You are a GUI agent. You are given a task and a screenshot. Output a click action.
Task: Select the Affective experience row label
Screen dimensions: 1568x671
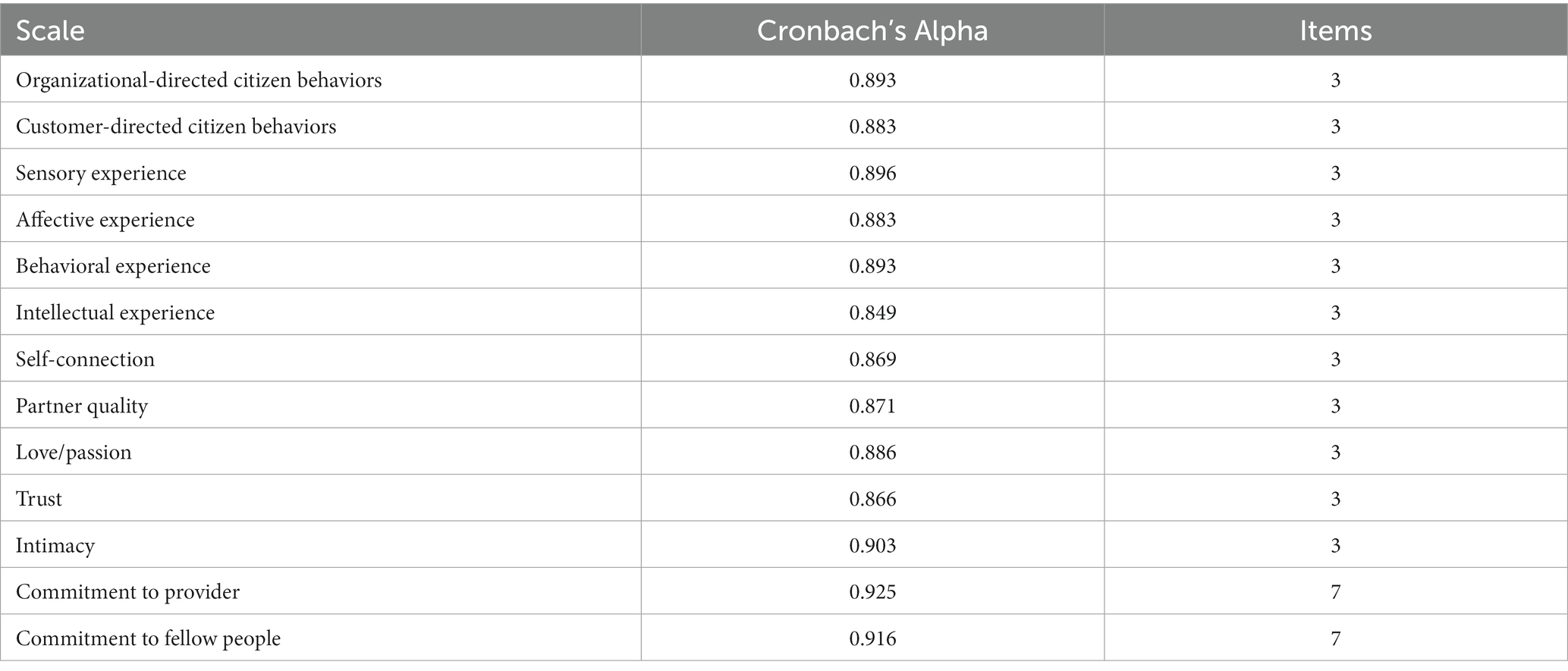(x=105, y=220)
